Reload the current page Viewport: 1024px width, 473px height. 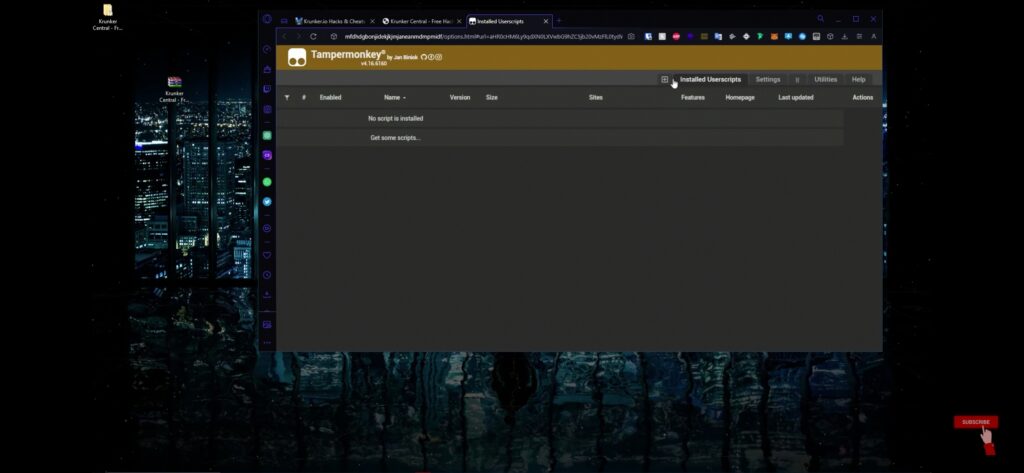(x=313, y=37)
